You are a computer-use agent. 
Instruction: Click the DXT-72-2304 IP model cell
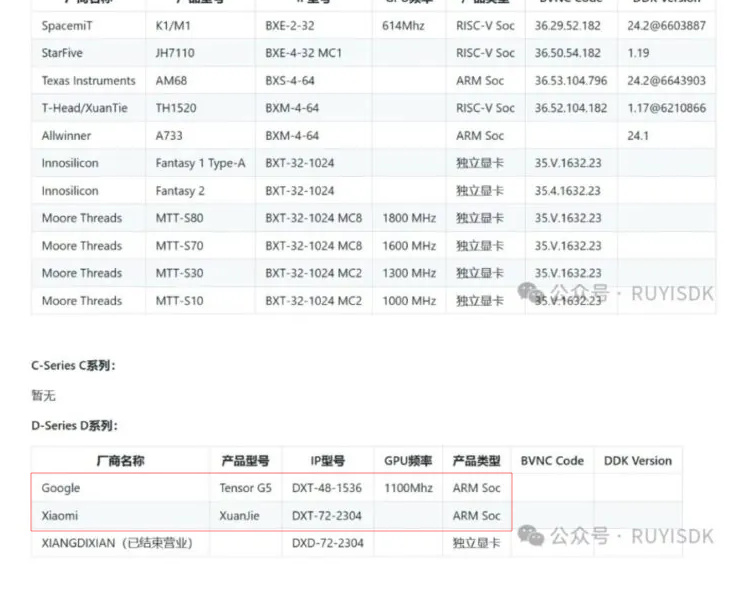327,516
